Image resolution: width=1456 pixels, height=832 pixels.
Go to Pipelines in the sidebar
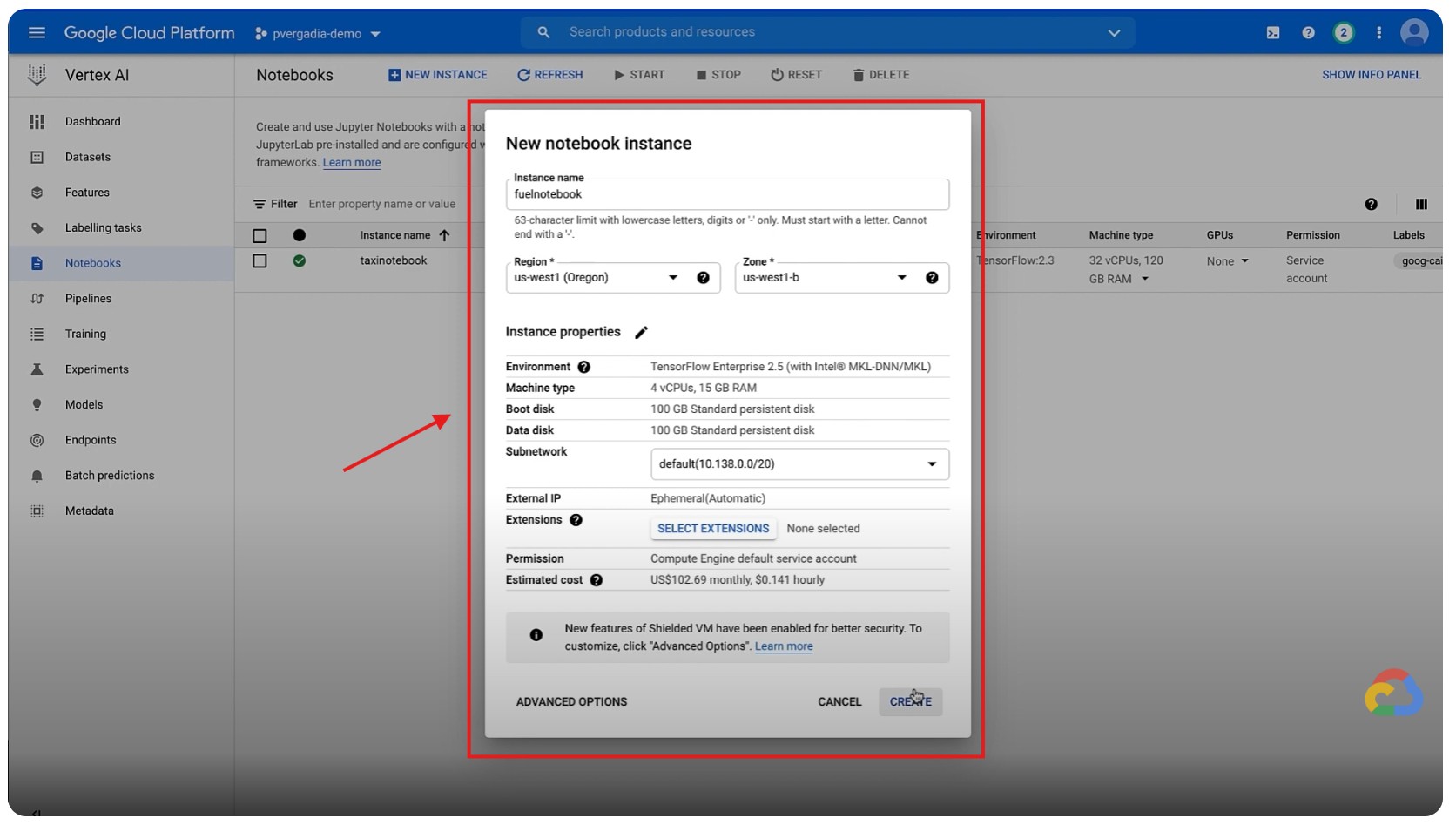[x=88, y=299]
